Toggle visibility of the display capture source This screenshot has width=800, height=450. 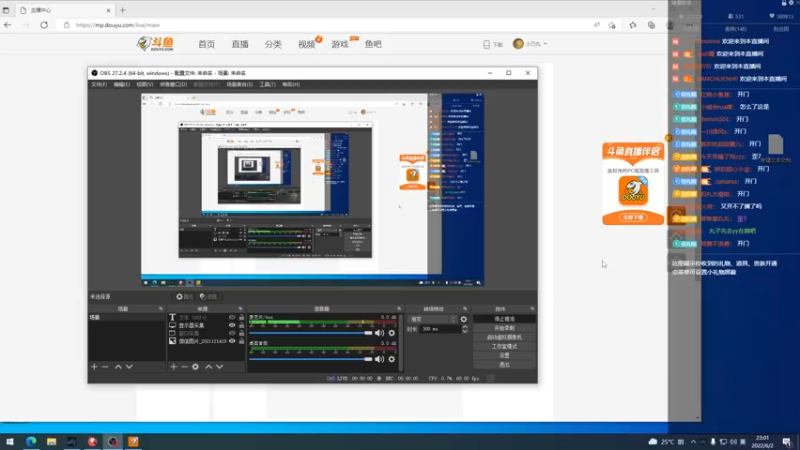(232, 325)
